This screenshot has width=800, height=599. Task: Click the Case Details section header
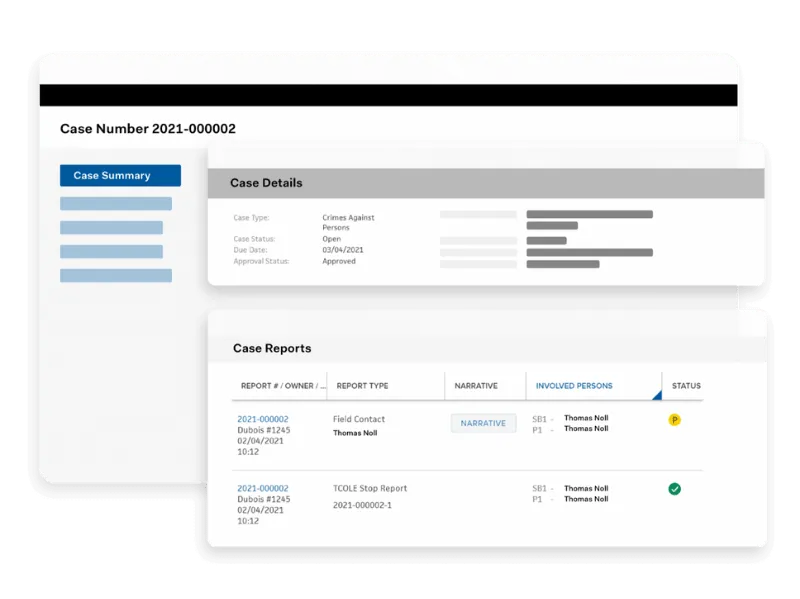pyautogui.click(x=486, y=183)
